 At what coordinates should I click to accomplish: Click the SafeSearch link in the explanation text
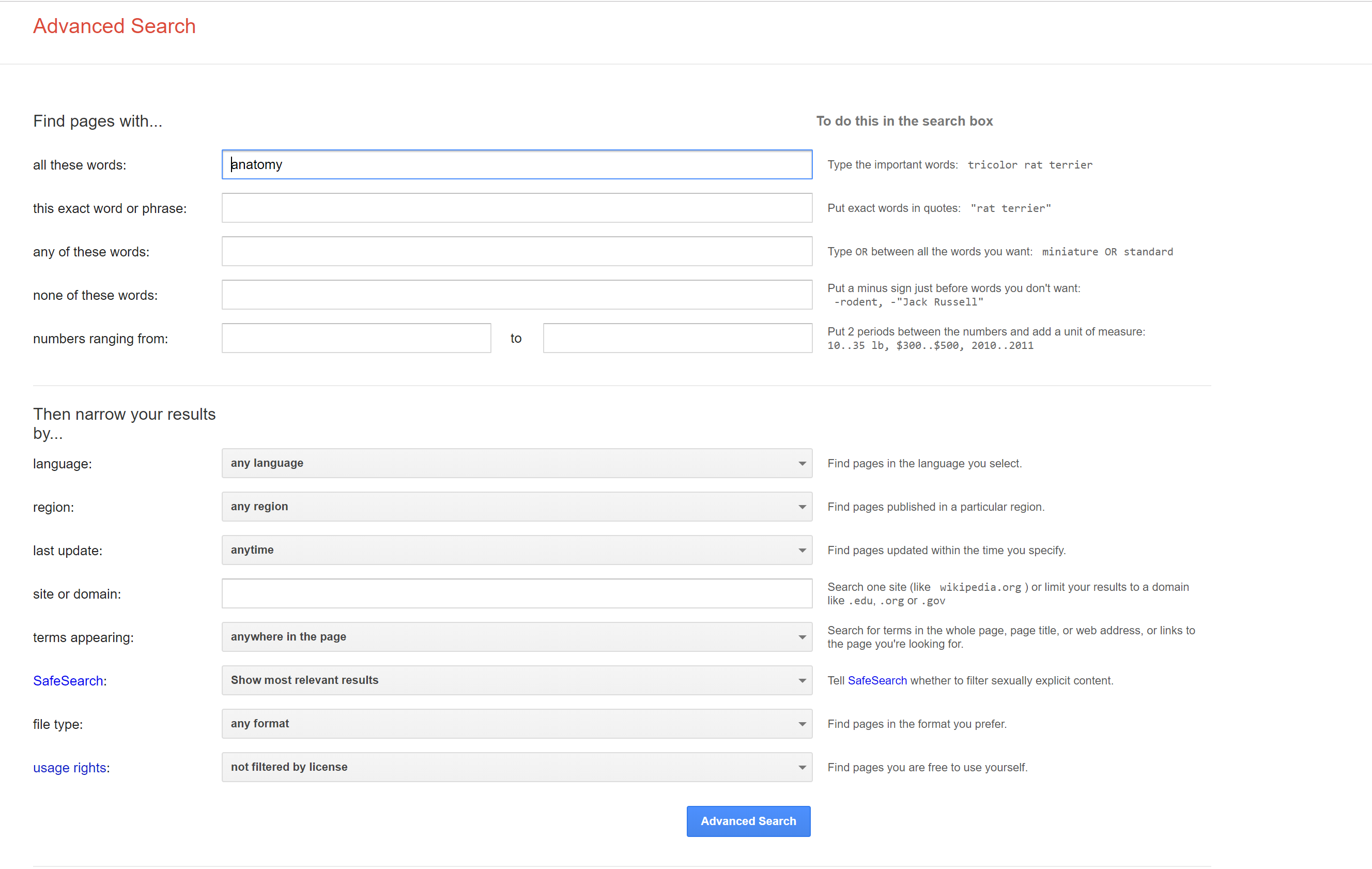[877, 680]
